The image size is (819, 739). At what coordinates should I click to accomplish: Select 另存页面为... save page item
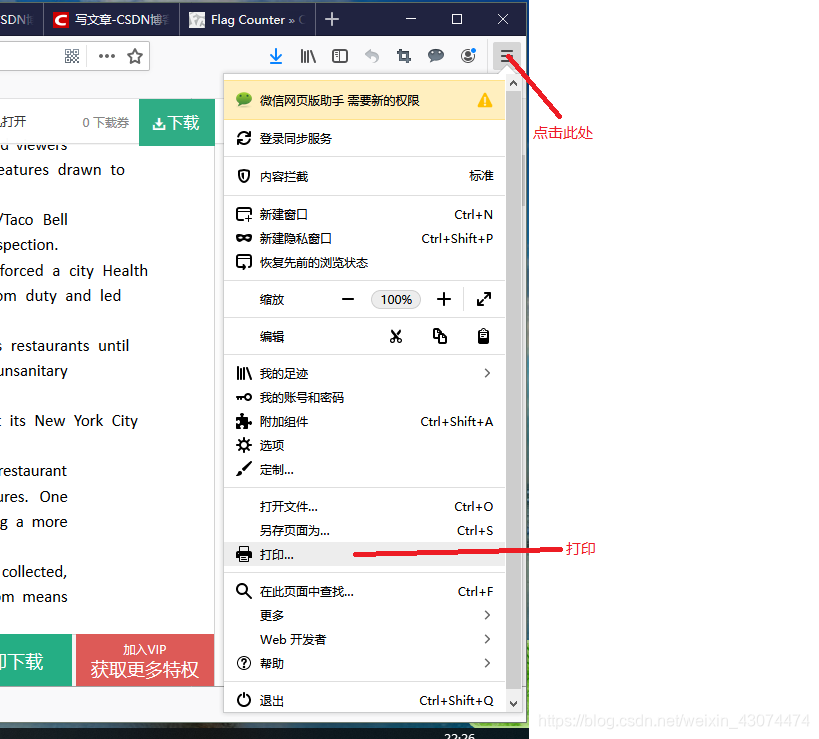tap(365, 531)
